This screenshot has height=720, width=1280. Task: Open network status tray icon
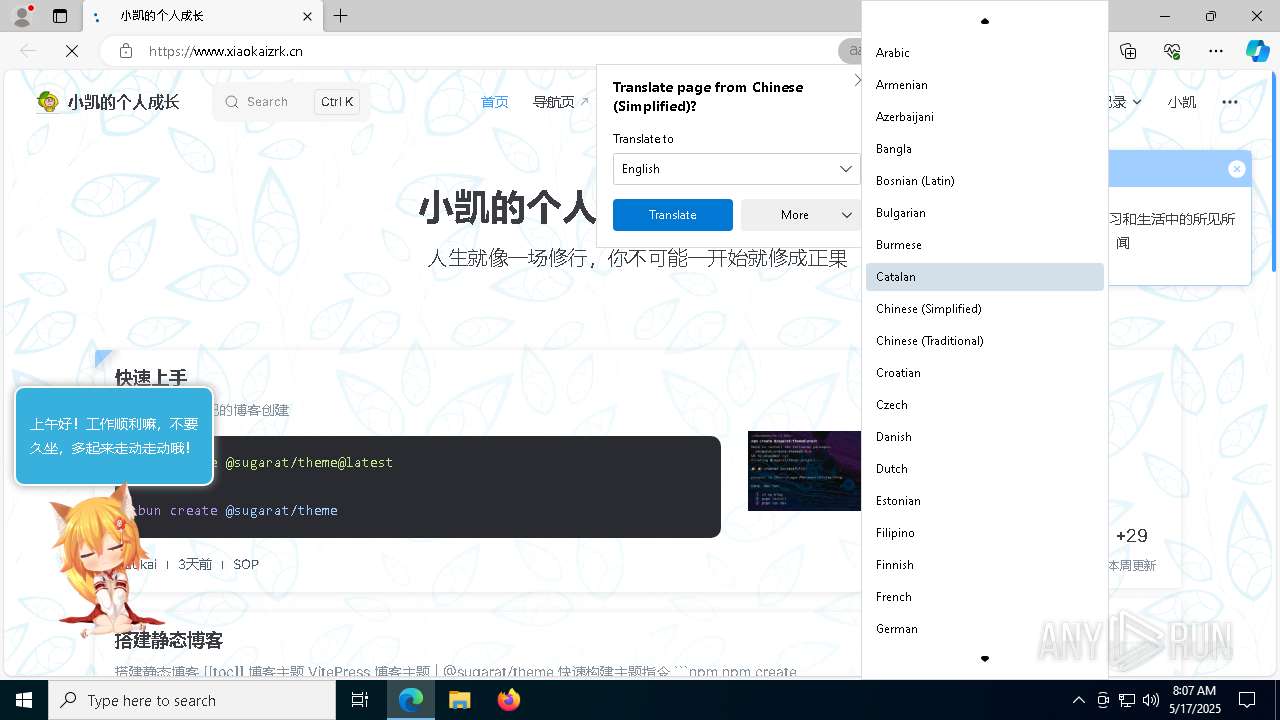[x=1127, y=700]
